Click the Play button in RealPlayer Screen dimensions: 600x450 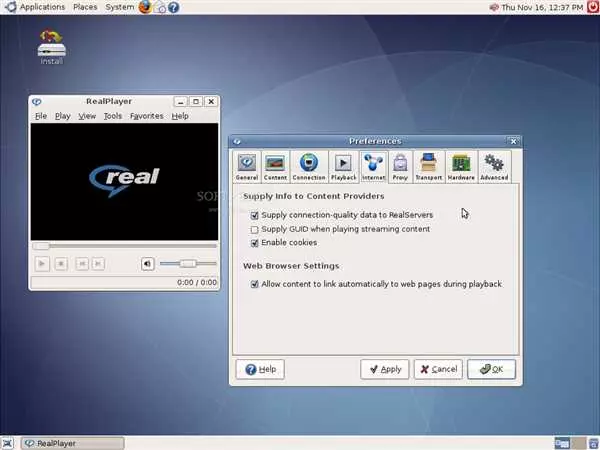[42, 264]
